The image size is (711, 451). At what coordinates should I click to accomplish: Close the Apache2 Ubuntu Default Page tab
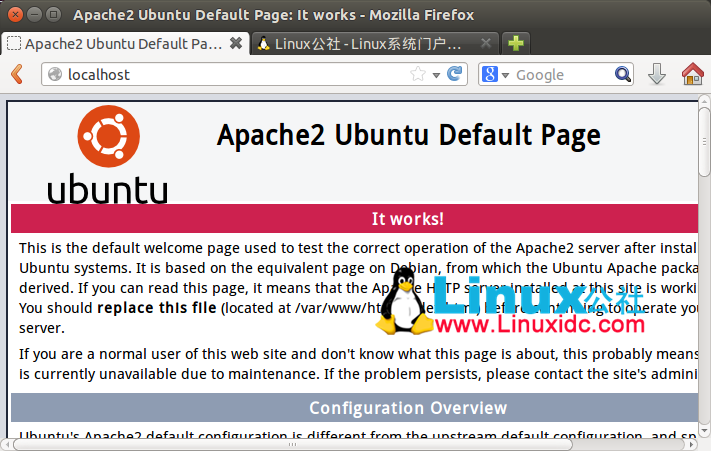236,44
